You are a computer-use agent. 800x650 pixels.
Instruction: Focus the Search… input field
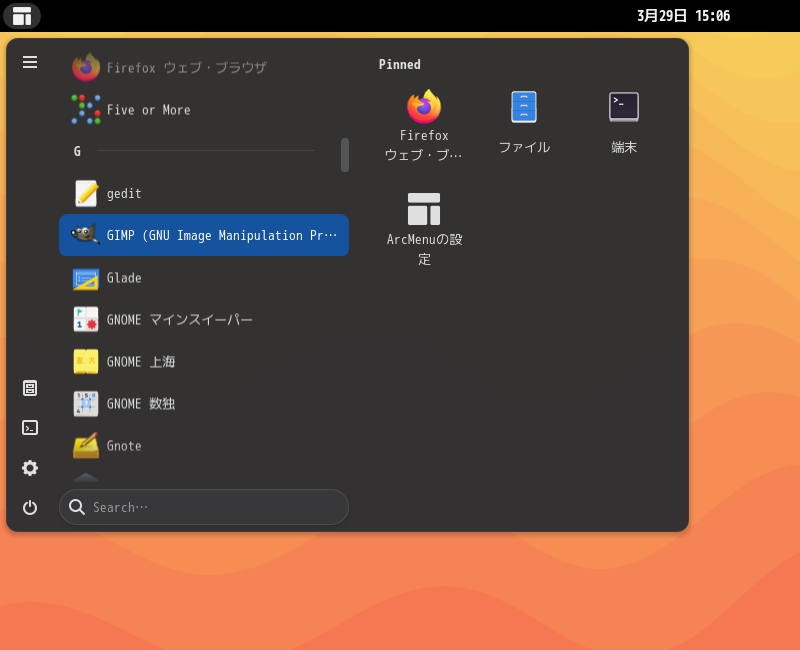point(204,507)
